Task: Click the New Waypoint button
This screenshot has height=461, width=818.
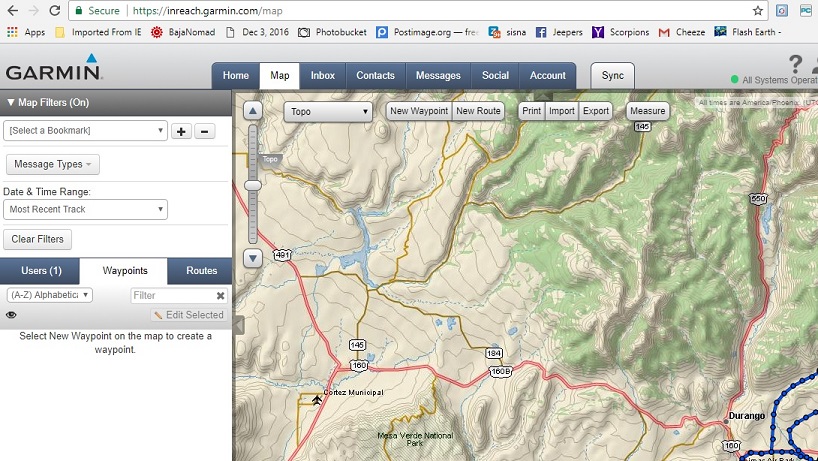Action: [418, 111]
